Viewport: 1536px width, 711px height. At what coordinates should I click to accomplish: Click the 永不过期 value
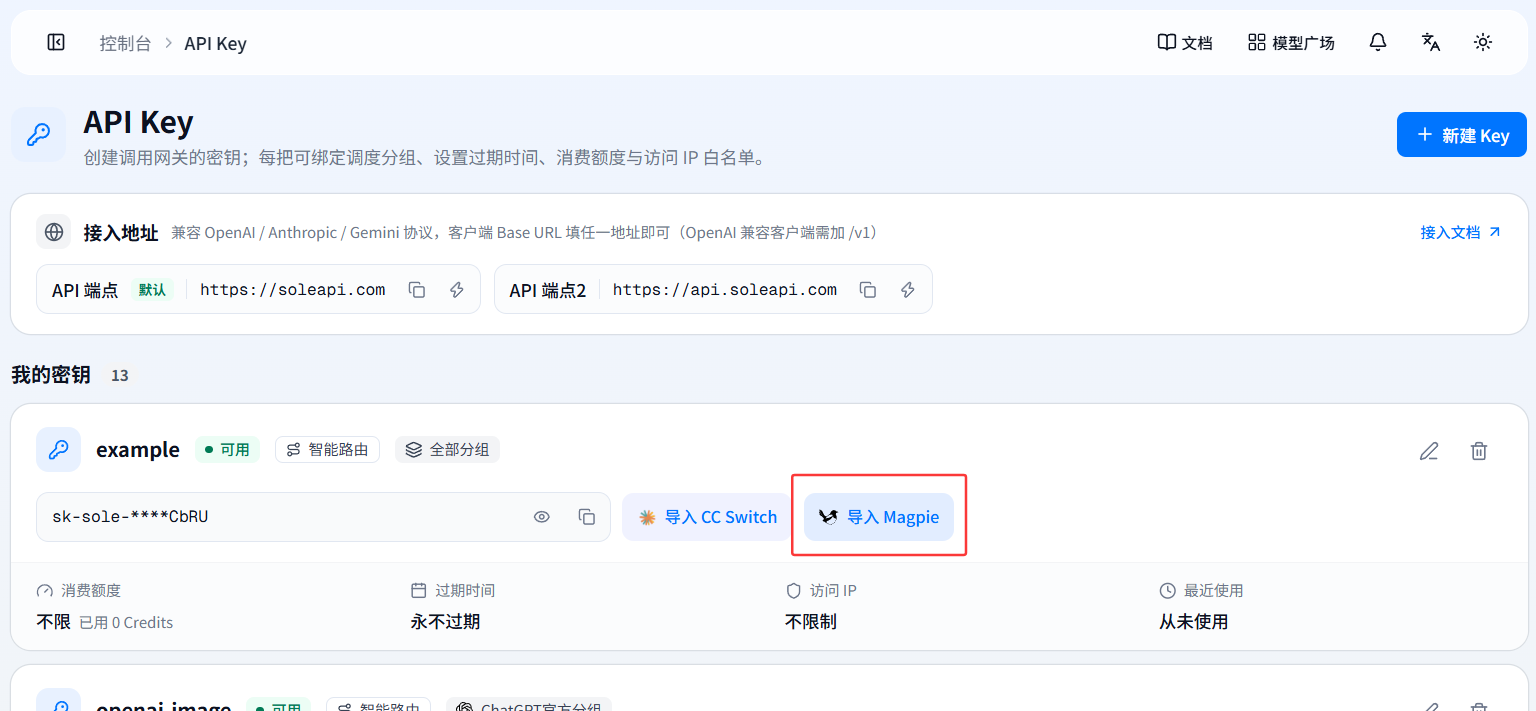[445, 621]
